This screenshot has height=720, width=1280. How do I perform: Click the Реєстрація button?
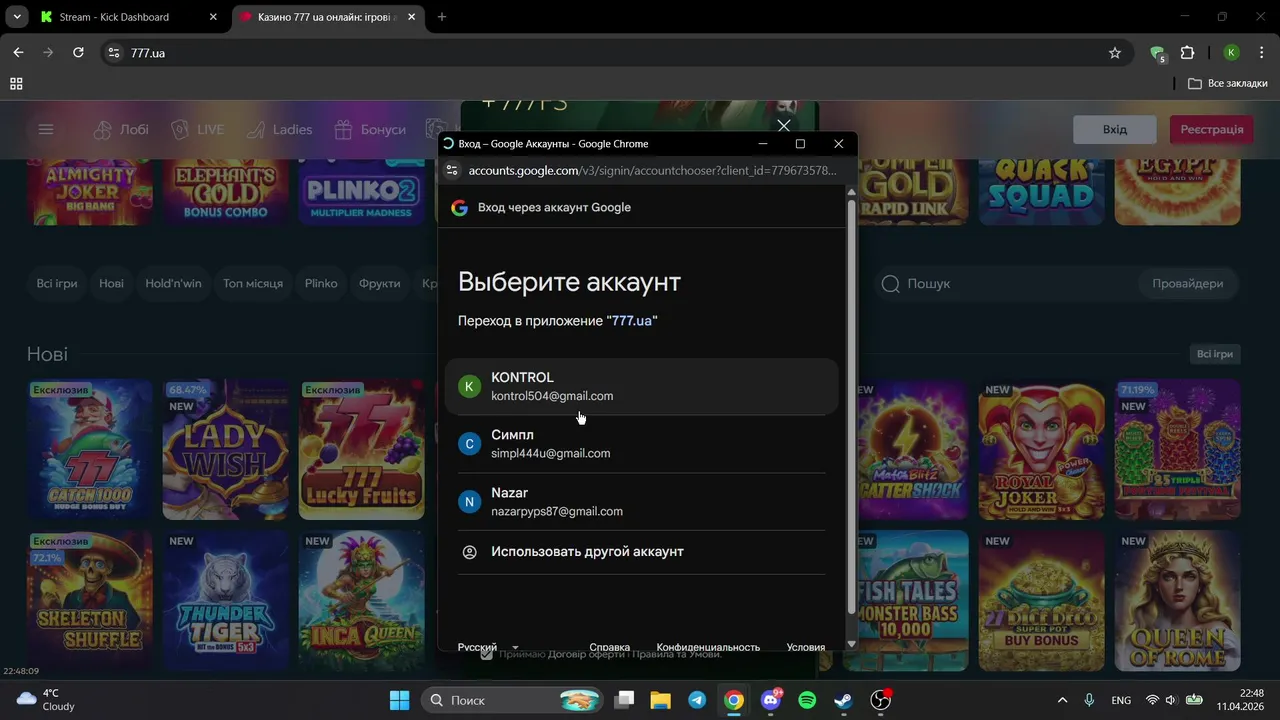click(x=1212, y=130)
